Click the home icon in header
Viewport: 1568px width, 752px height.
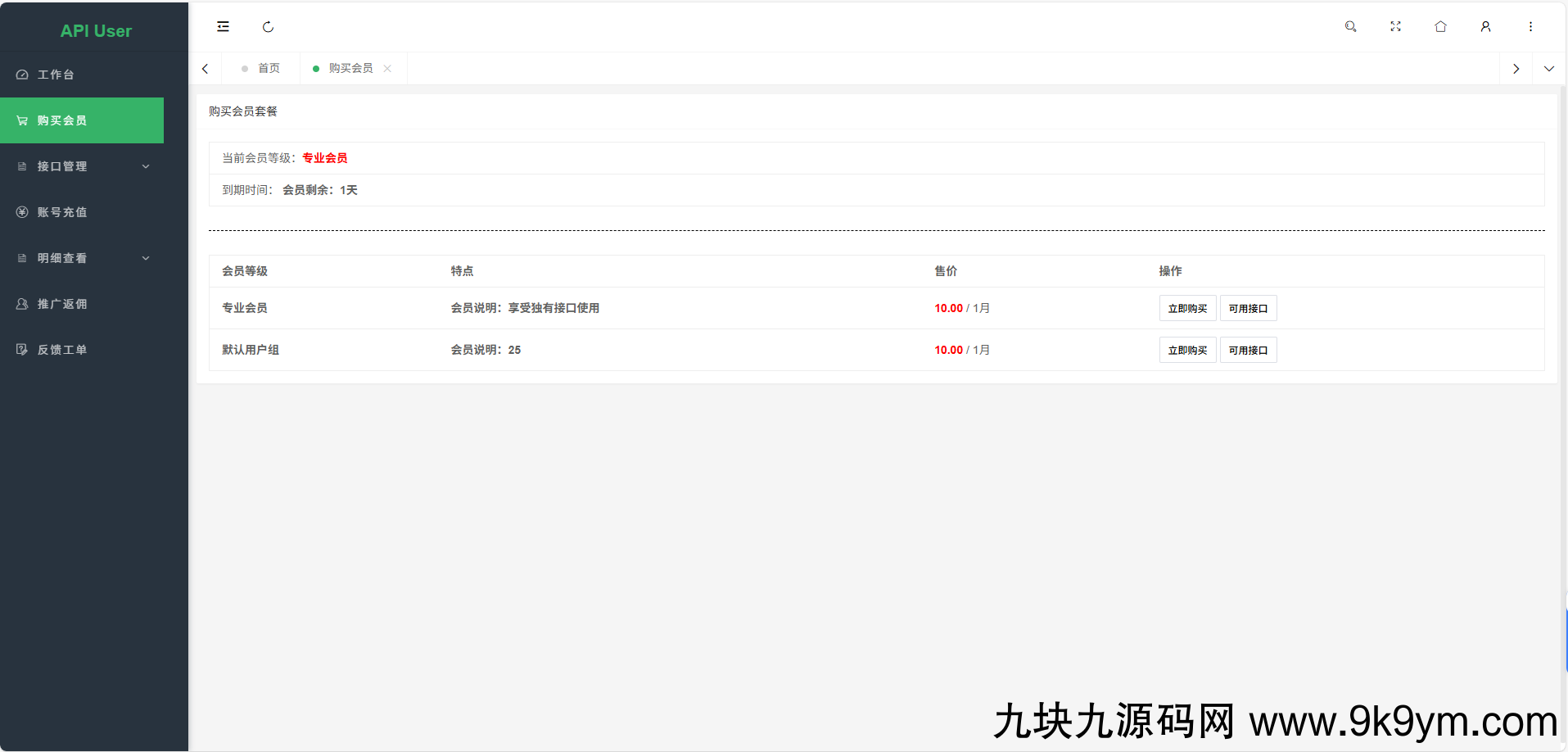pyautogui.click(x=1440, y=27)
